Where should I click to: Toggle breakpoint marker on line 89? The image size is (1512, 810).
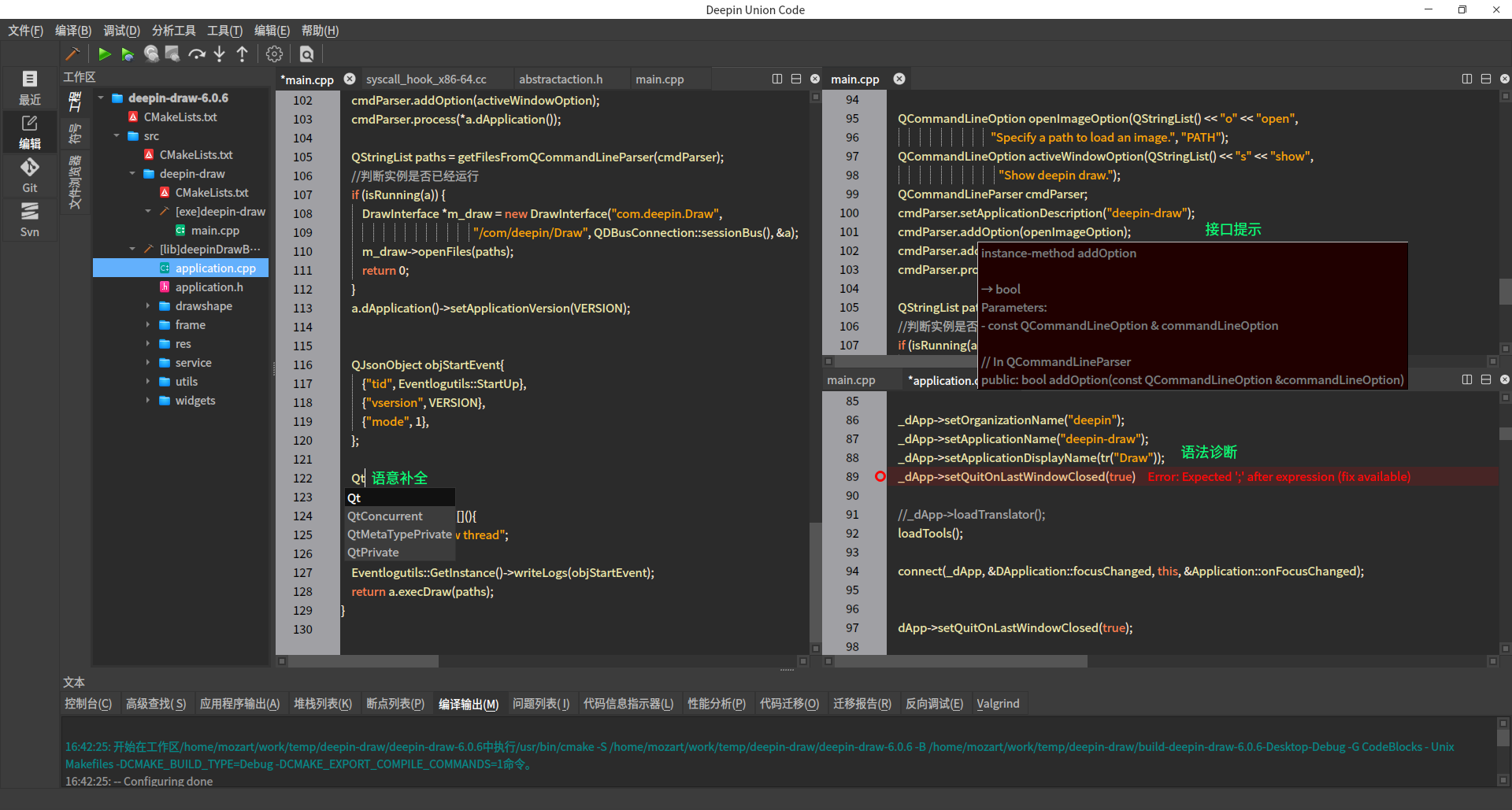pos(880,476)
